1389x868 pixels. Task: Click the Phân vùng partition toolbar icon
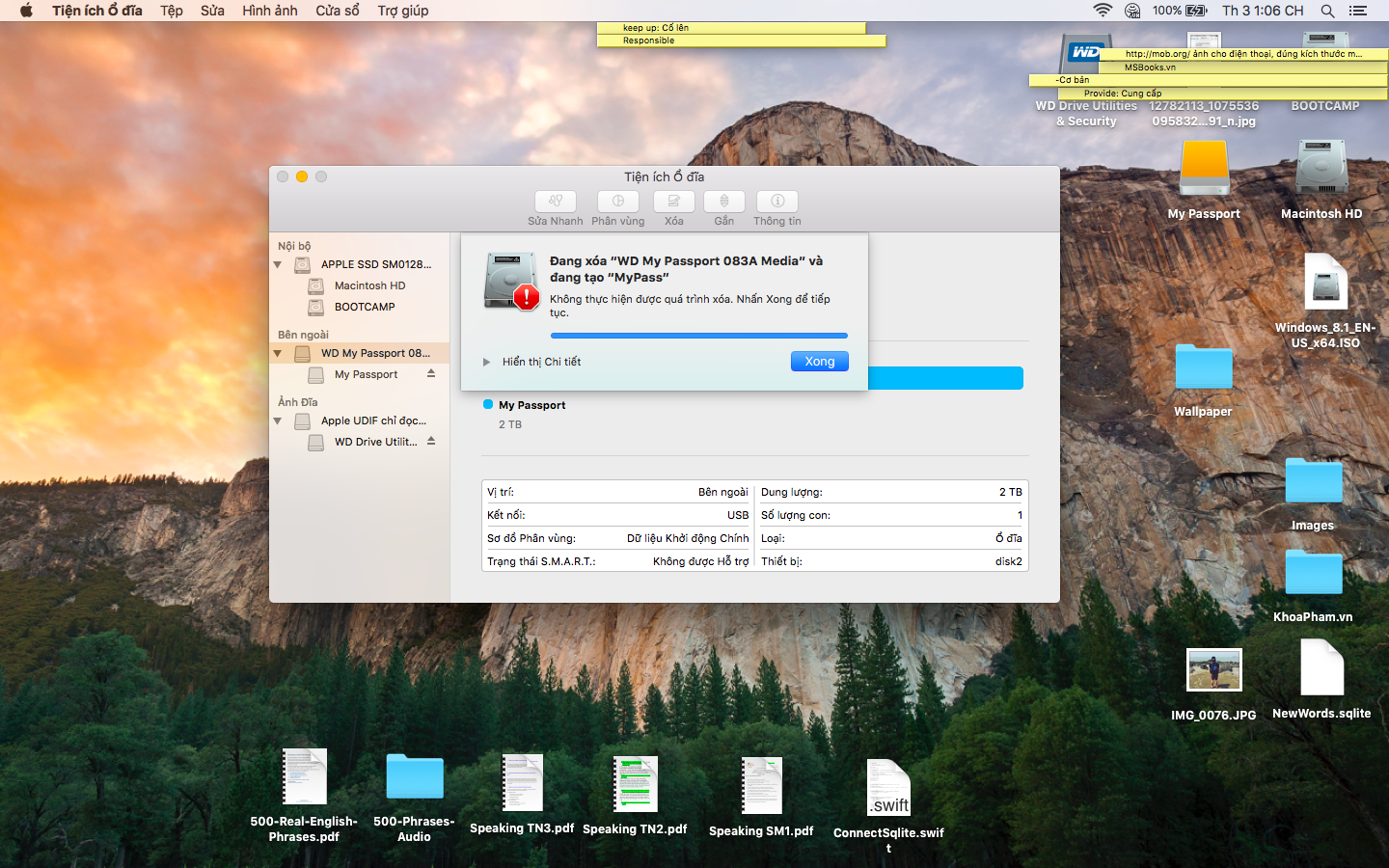coord(618,201)
